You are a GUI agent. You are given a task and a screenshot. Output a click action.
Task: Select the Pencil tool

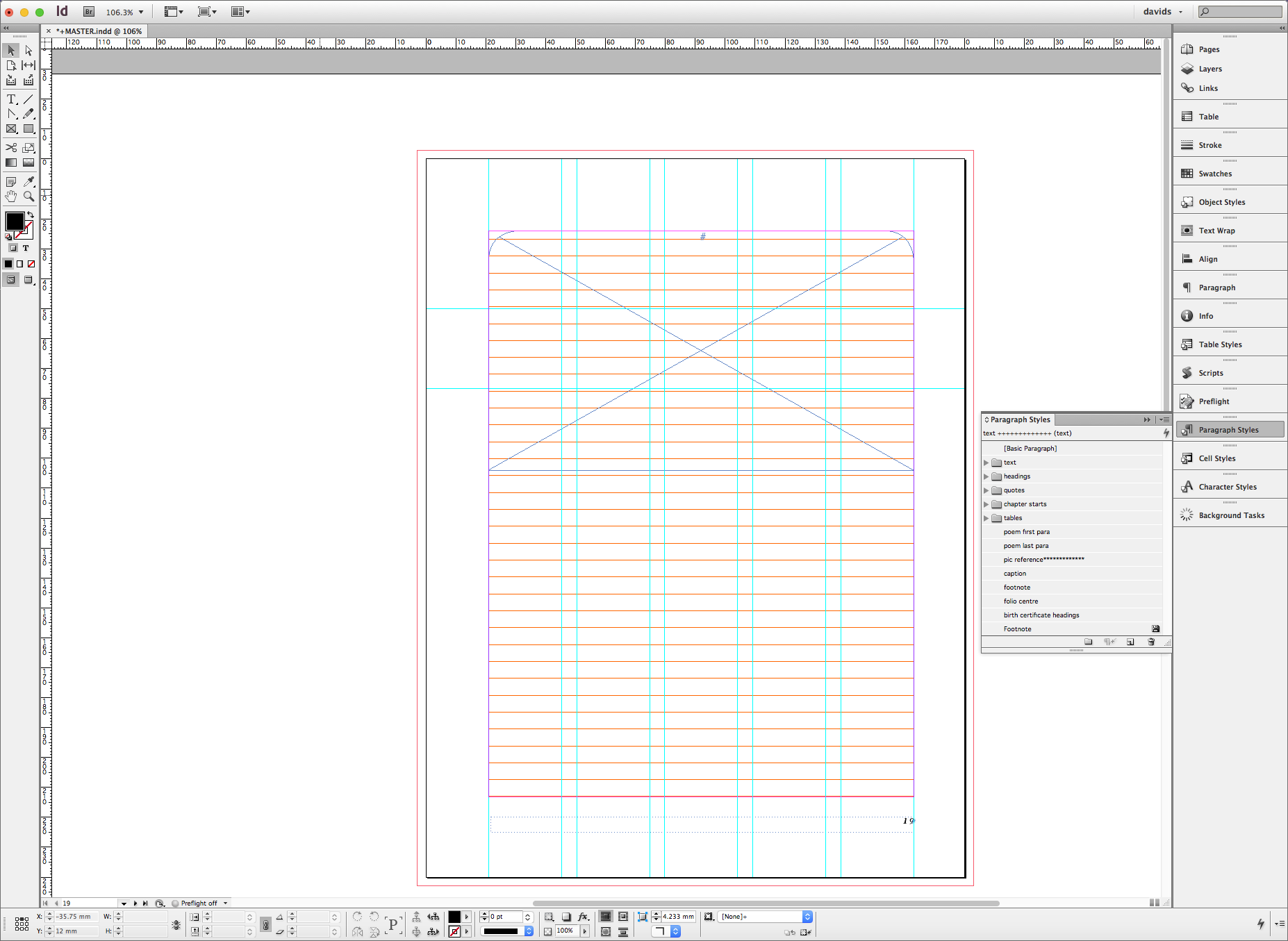tap(28, 114)
